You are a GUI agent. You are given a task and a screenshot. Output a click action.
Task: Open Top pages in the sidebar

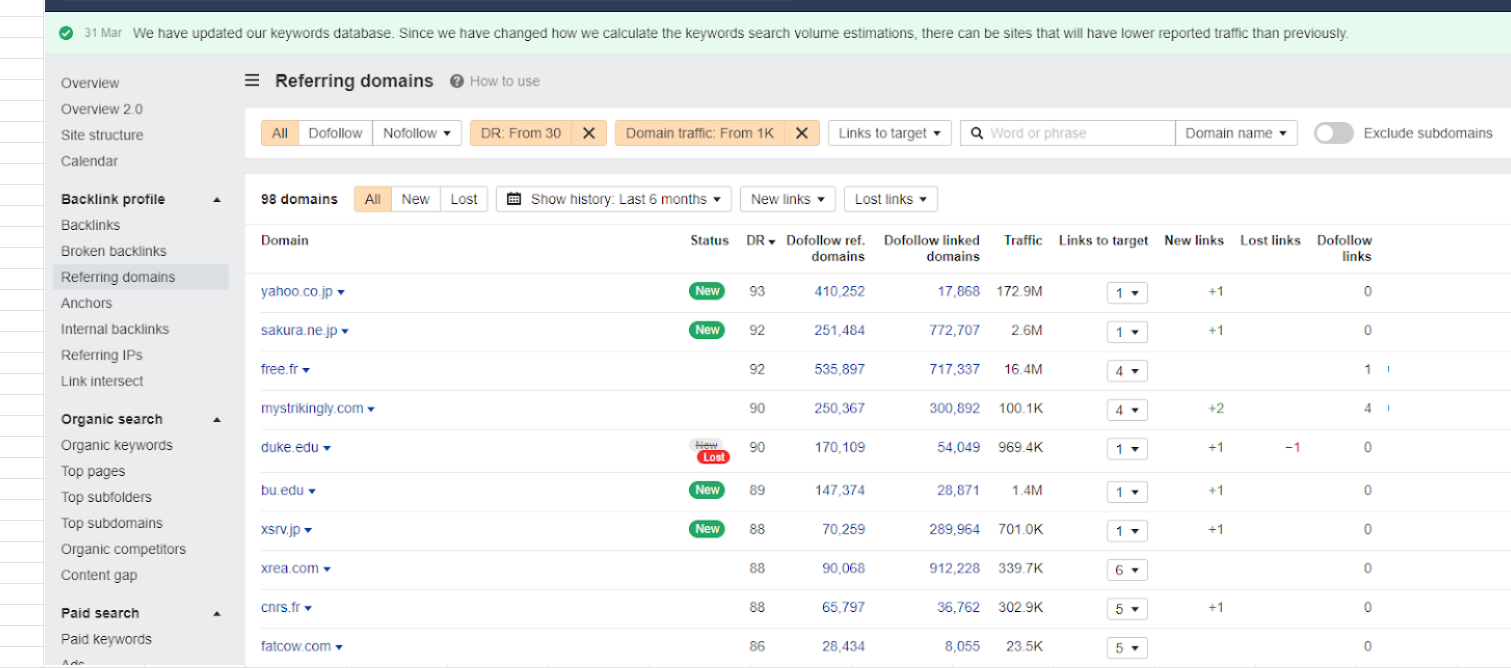click(x=93, y=471)
